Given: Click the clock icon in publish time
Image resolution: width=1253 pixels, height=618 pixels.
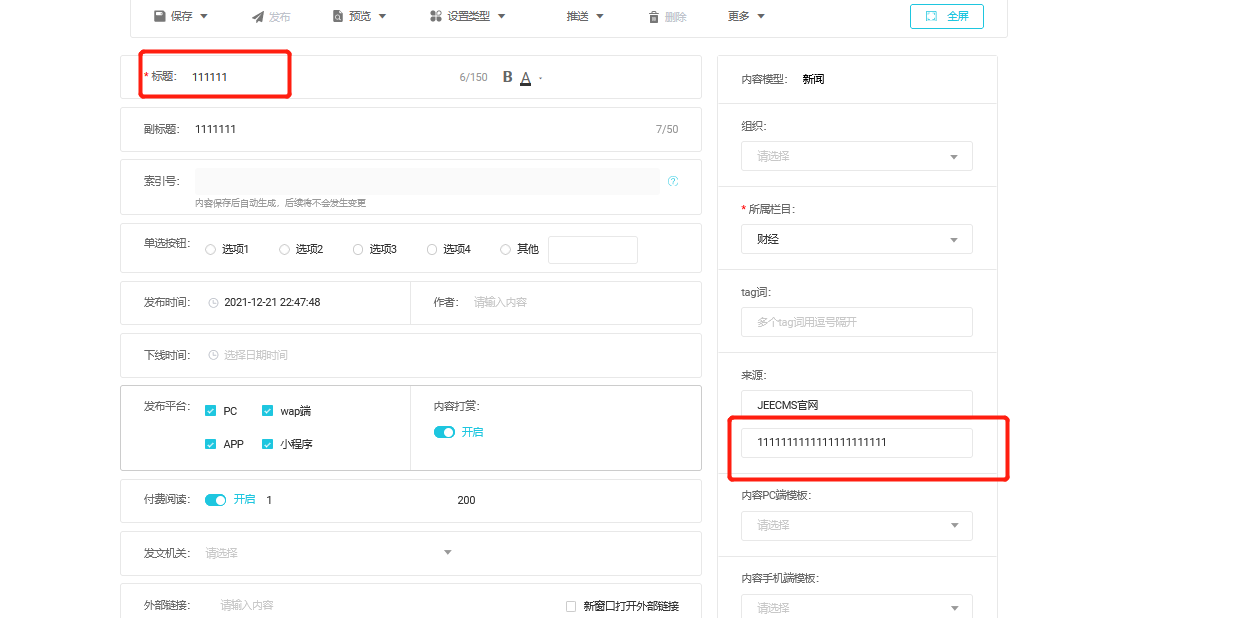Looking at the screenshot, I should pos(213,302).
